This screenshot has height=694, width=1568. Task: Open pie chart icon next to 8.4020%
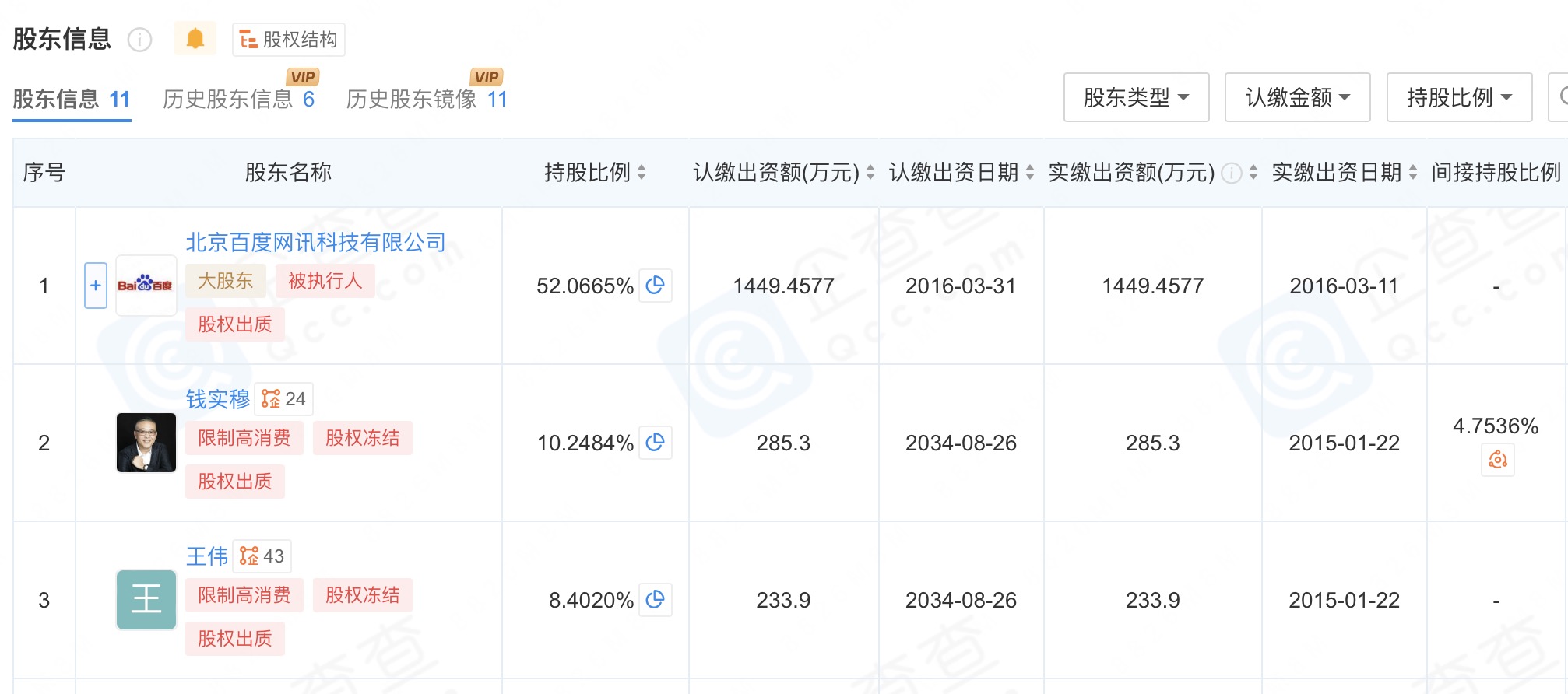pyautogui.click(x=656, y=600)
